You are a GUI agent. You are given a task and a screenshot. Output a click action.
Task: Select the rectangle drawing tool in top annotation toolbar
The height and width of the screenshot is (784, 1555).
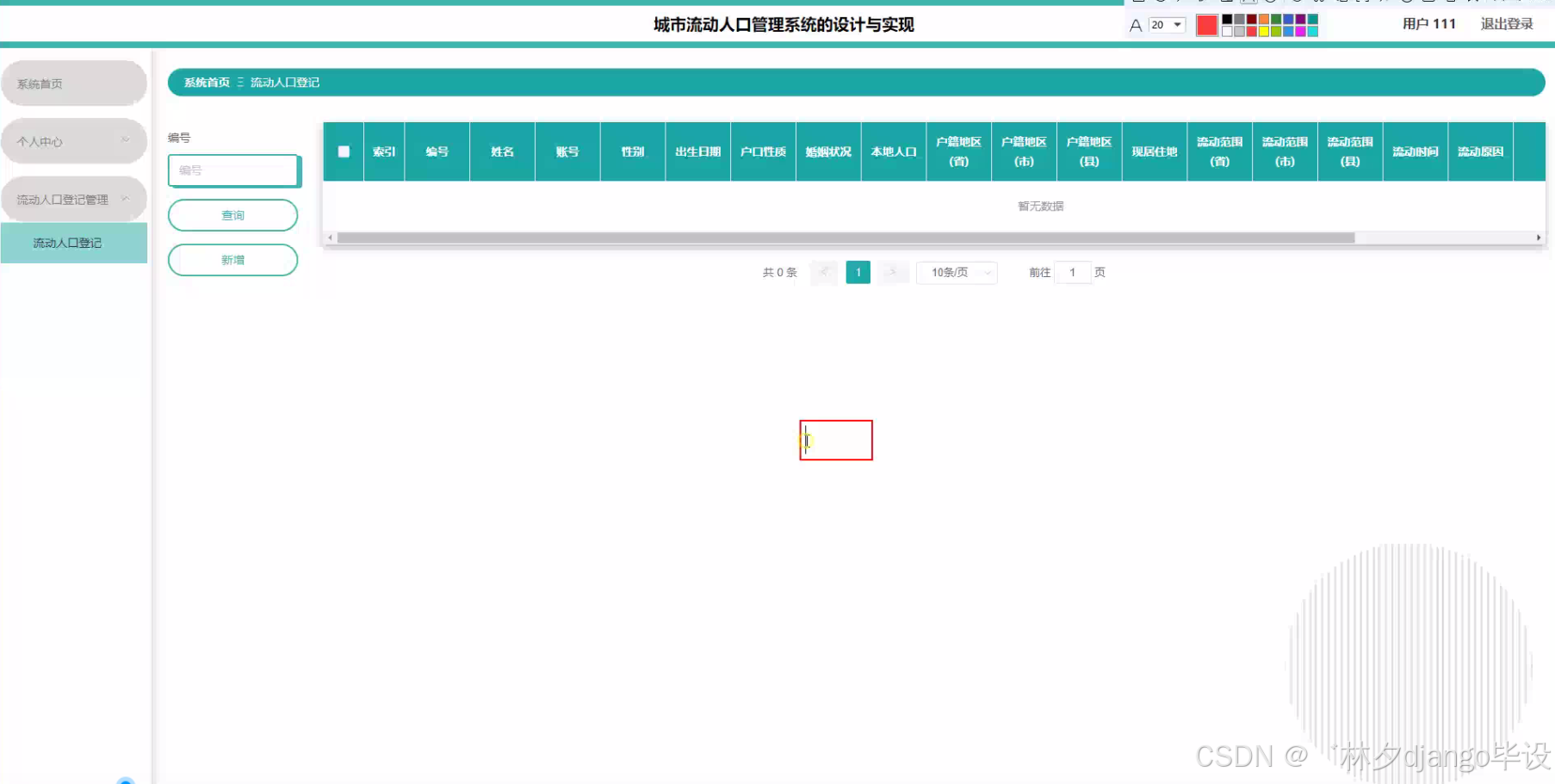1138,3
